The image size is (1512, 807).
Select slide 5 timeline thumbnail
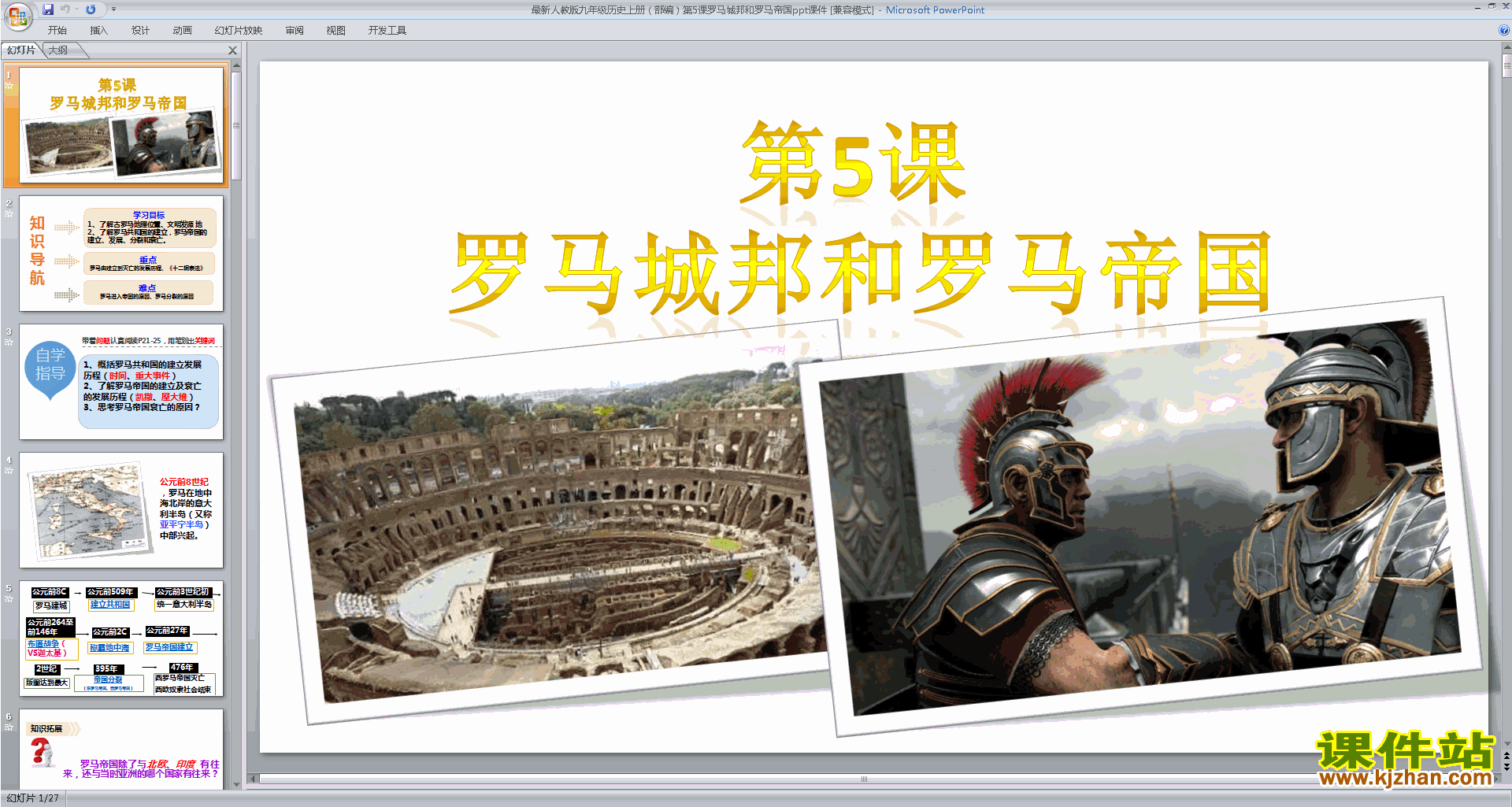point(121,639)
